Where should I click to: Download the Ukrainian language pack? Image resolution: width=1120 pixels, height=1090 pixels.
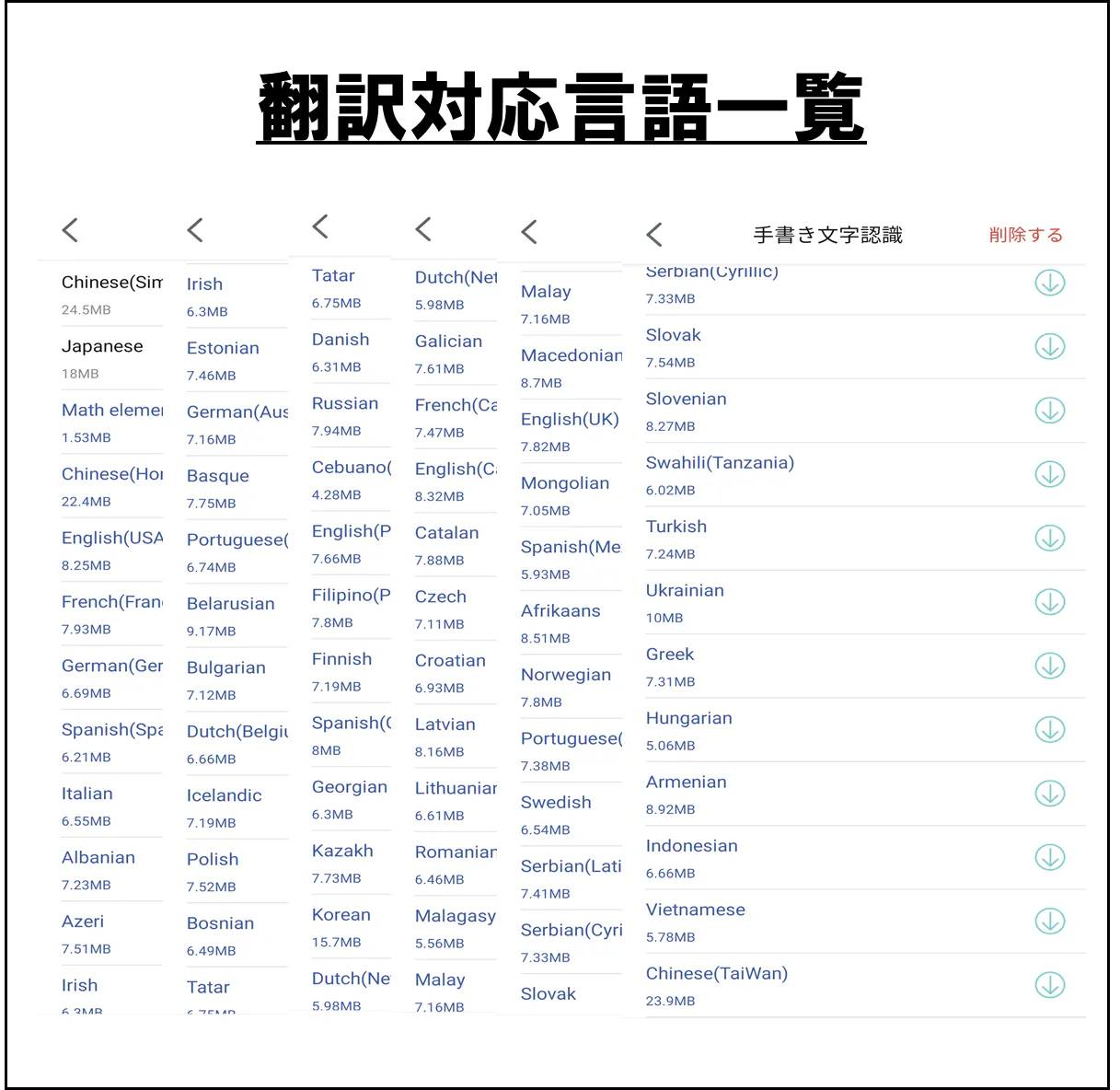pyautogui.click(x=1049, y=602)
